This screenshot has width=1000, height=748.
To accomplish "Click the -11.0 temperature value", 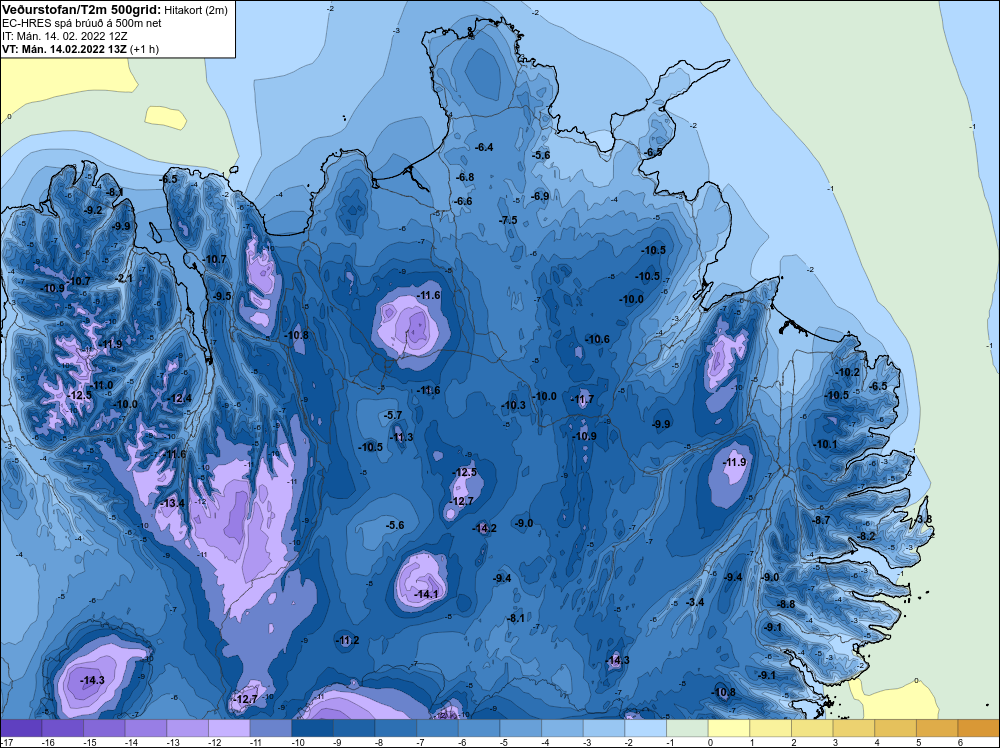I will point(102,385).
